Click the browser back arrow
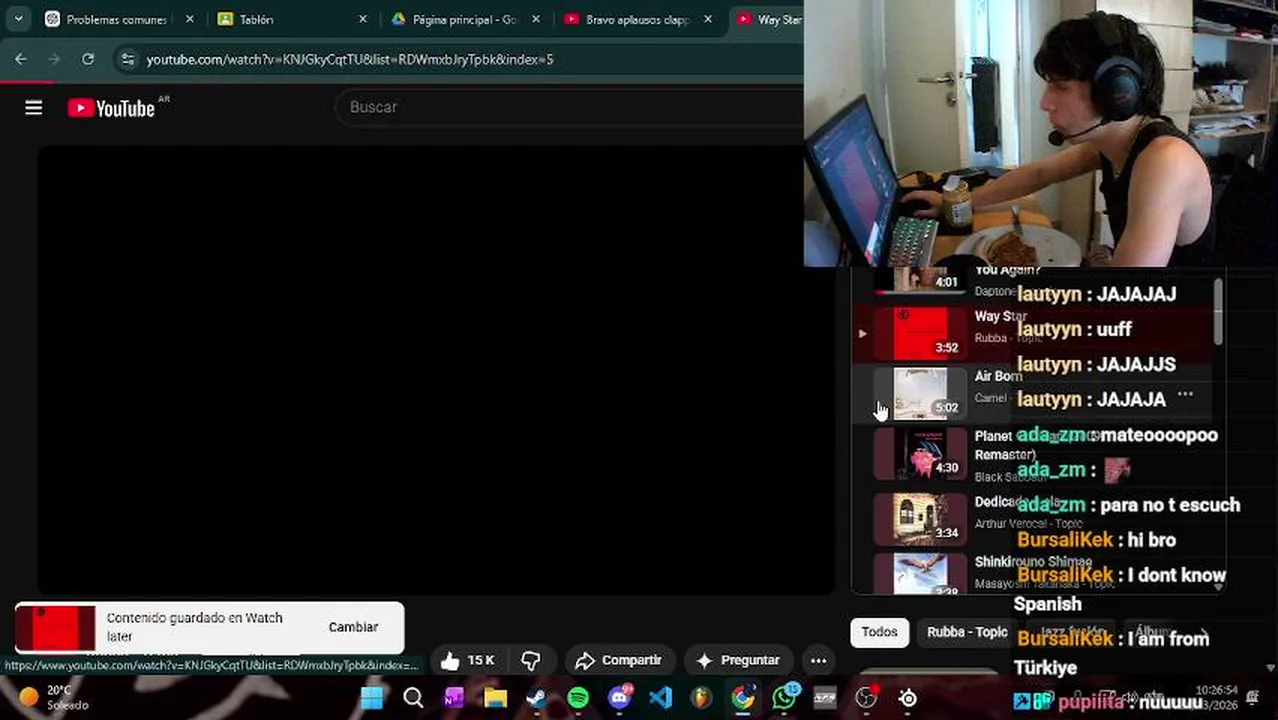The height and width of the screenshot is (720, 1278). click(x=20, y=59)
